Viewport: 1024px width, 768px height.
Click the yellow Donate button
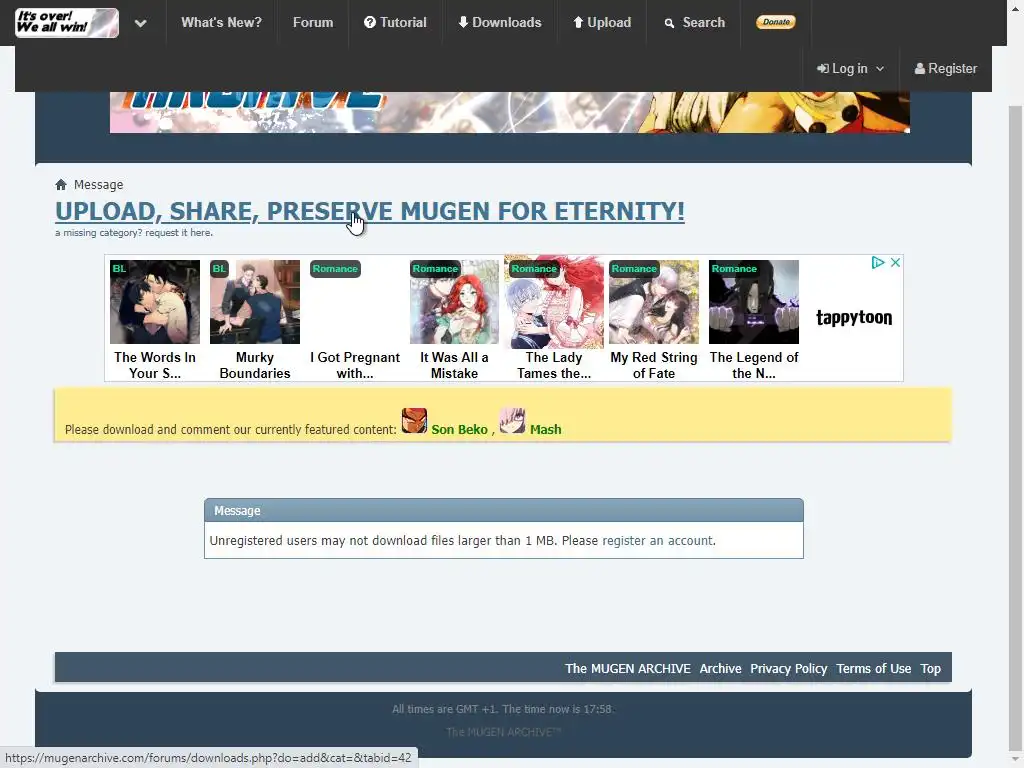(x=776, y=22)
